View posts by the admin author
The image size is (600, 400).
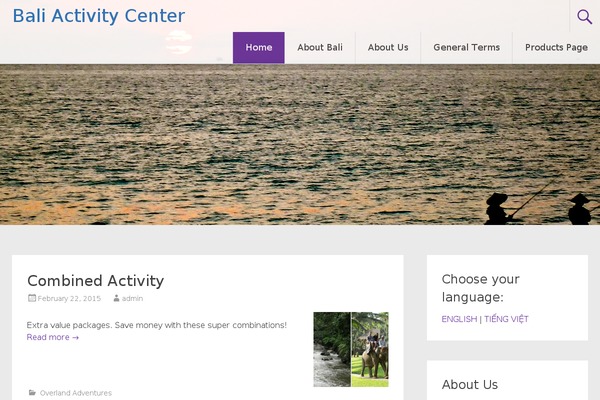(x=132, y=298)
